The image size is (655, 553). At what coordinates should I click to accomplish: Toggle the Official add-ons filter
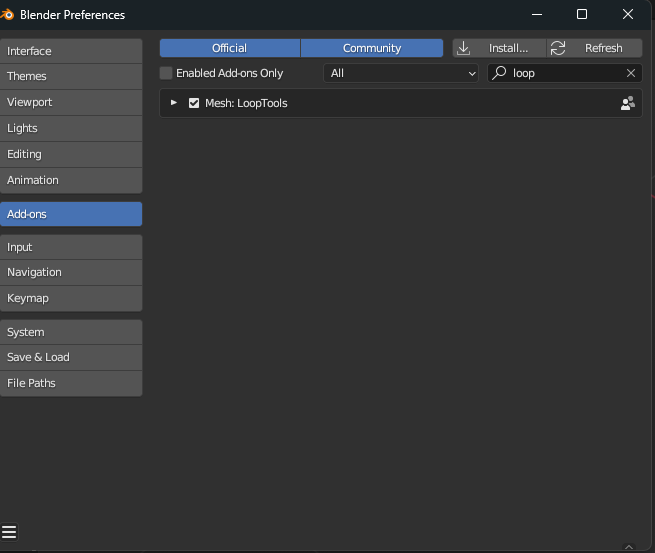click(230, 48)
